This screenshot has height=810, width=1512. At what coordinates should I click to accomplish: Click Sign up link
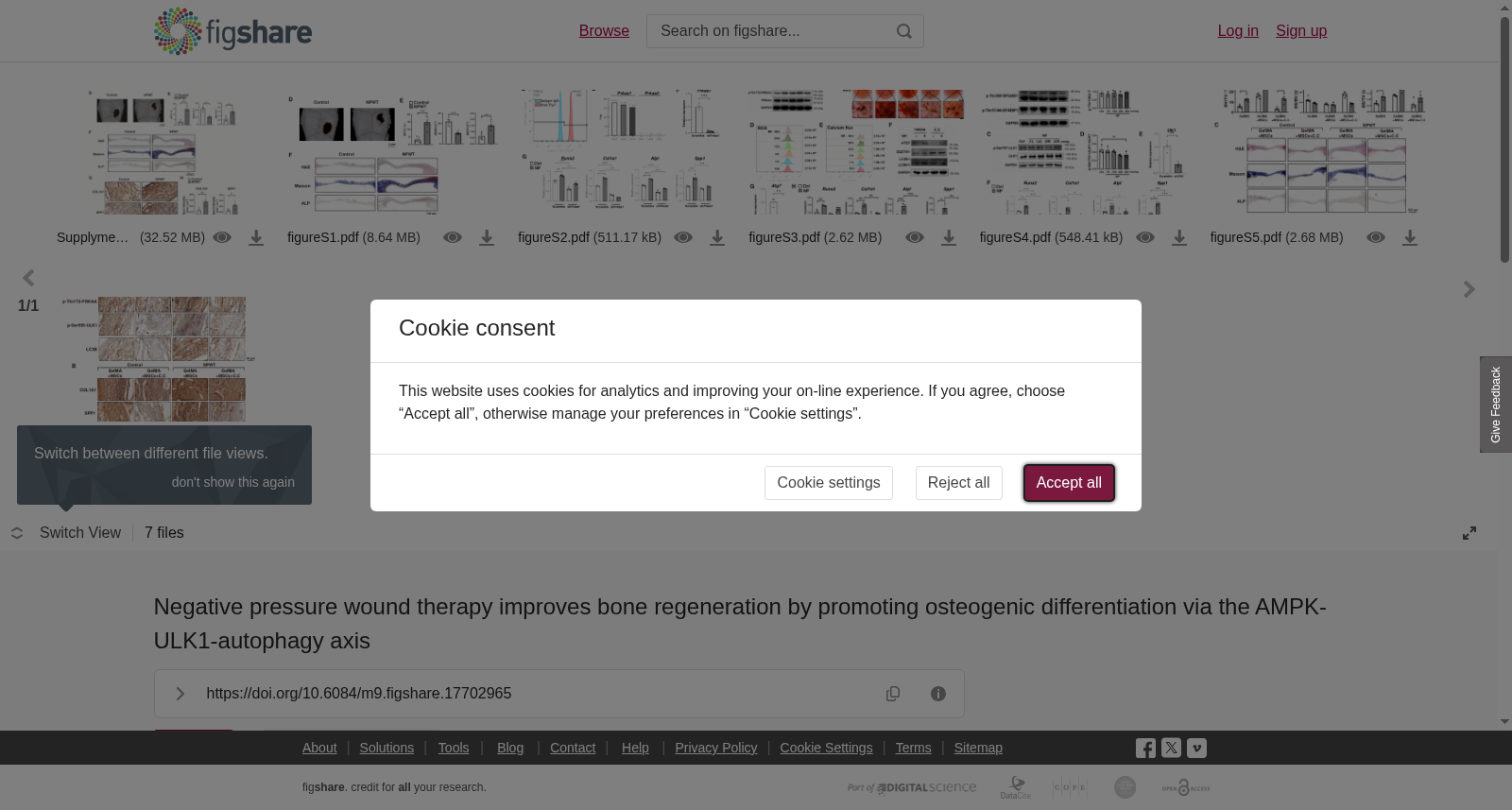tap(1301, 31)
